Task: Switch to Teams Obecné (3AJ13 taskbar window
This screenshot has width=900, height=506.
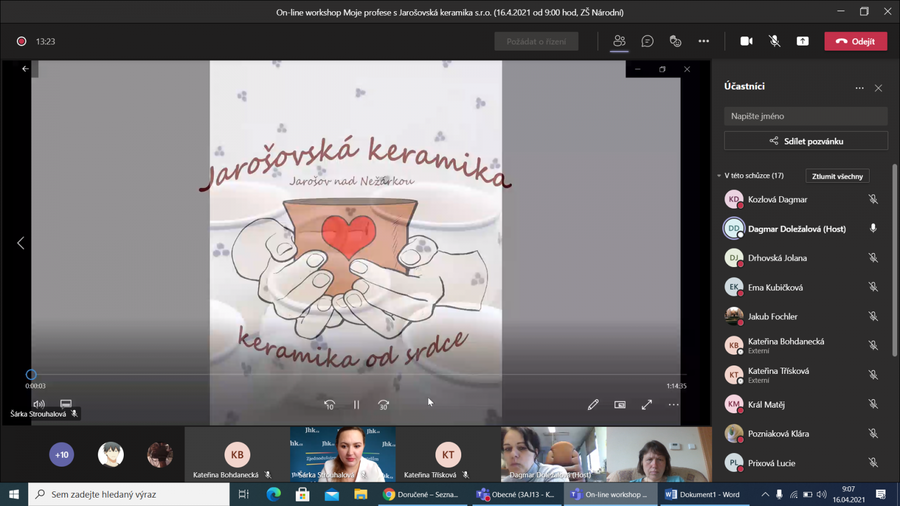Action: click(516, 494)
